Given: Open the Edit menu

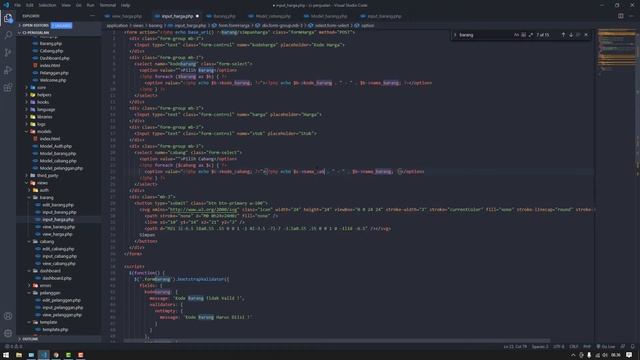Looking at the screenshot, I should [x=30, y=5].
